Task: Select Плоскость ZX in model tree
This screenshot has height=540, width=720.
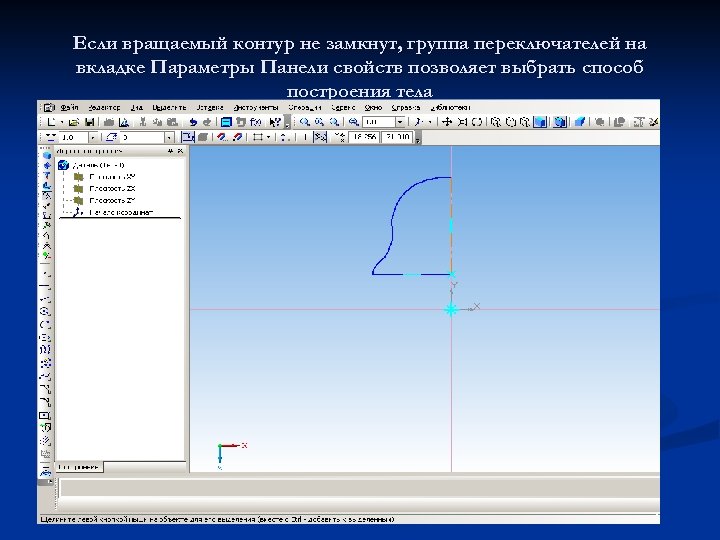Action: click(x=112, y=189)
